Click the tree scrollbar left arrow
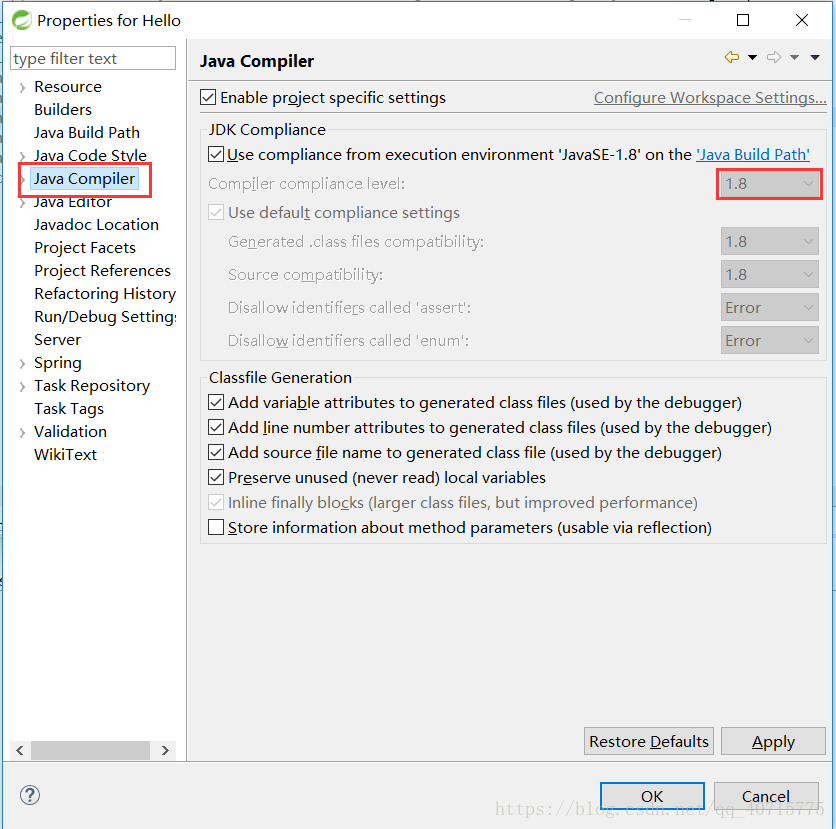Viewport: 836px width, 829px height. (20, 751)
